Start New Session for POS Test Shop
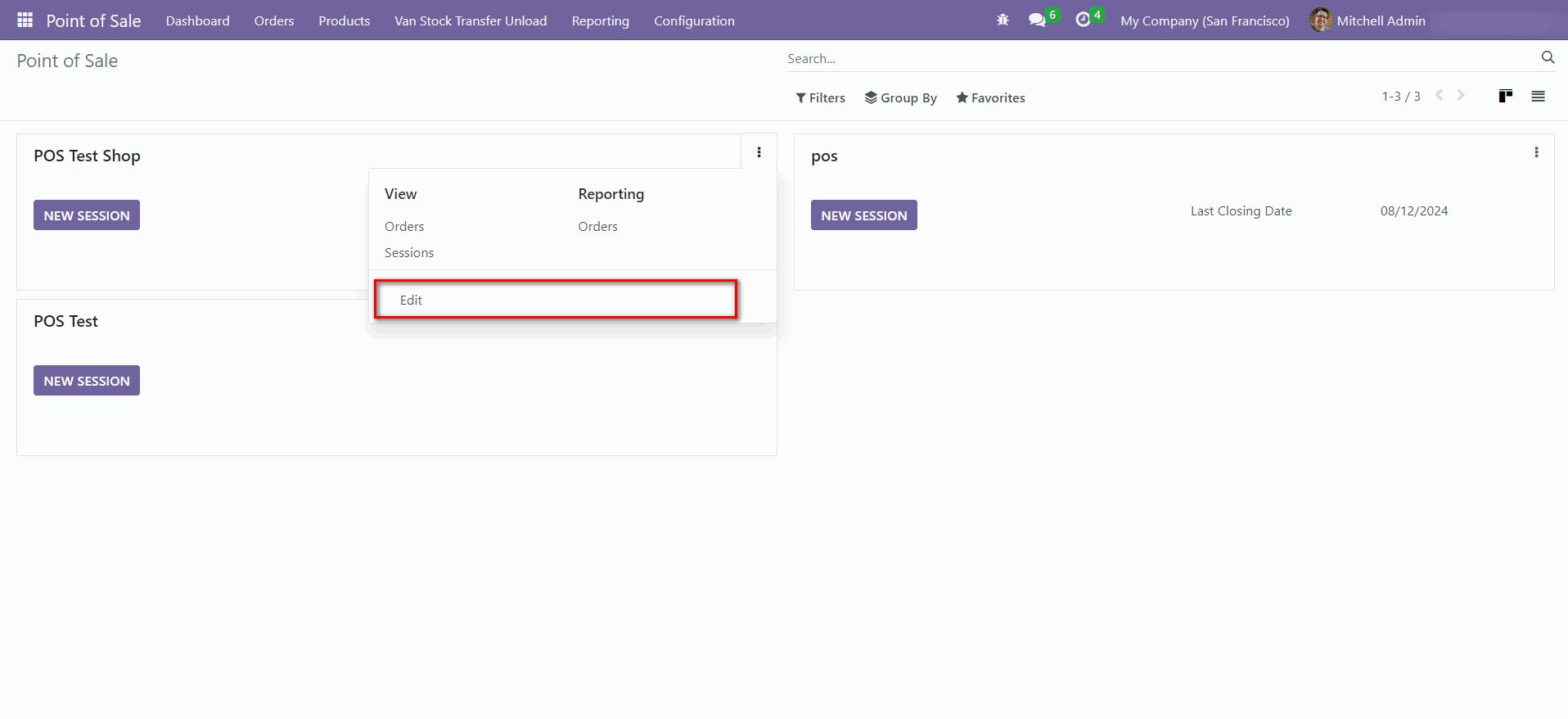This screenshot has height=719, width=1568. [x=87, y=215]
